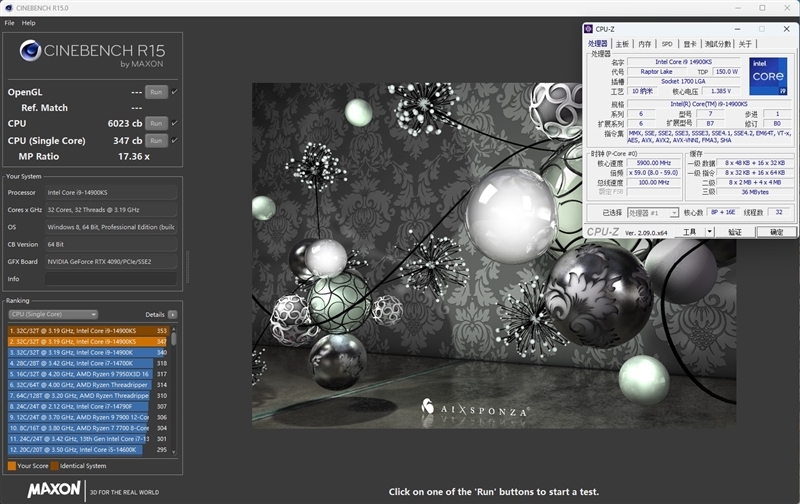
Task: Click the Intel Core i9 badge in CPU-Z
Action: coord(769,77)
